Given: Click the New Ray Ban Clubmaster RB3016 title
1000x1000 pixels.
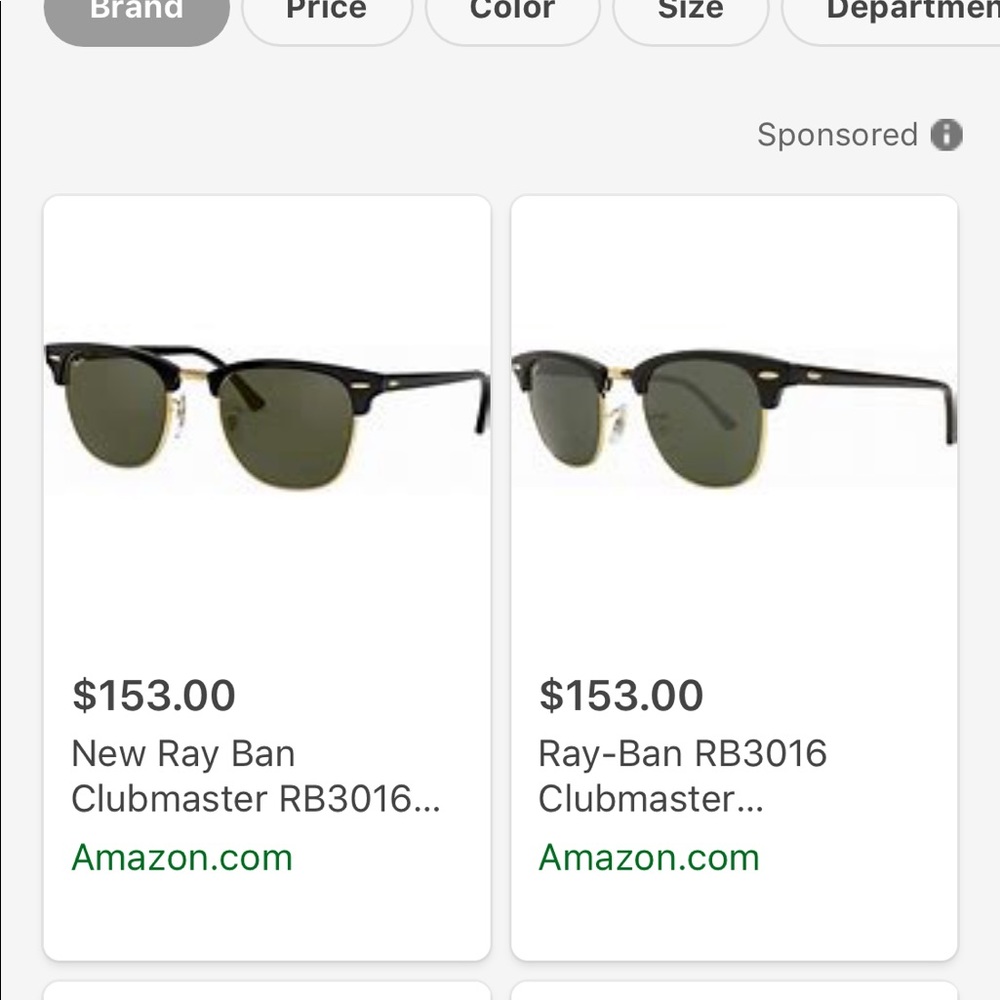Looking at the screenshot, I should click(x=253, y=776).
